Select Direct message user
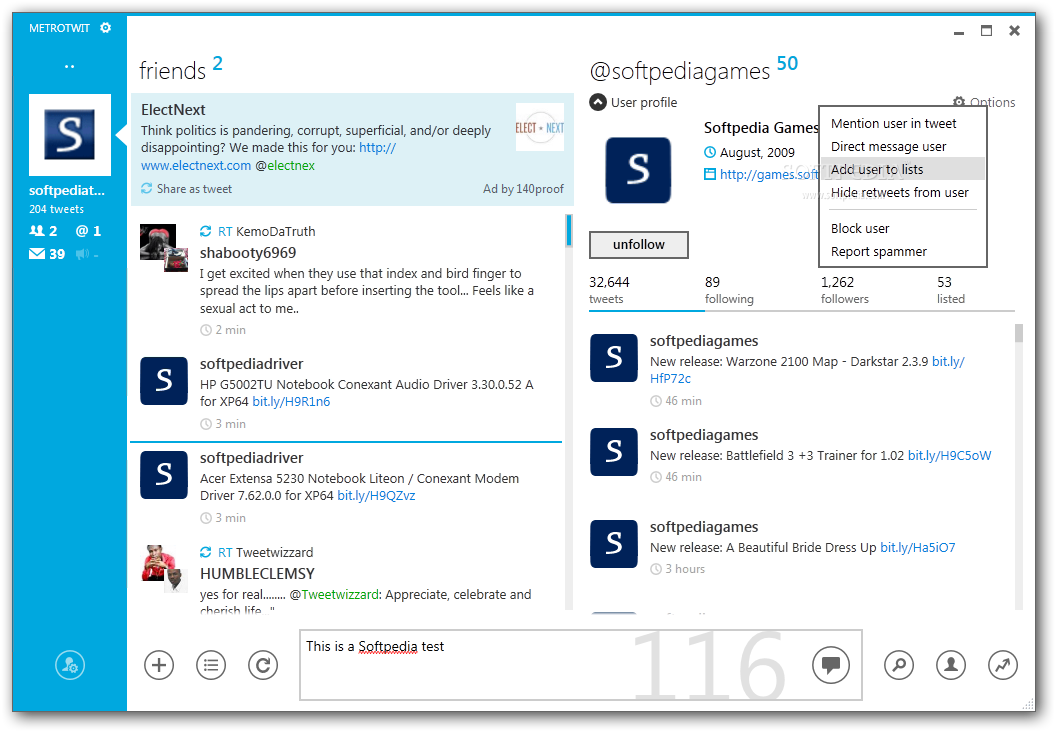Screen dimensions: 1056x732 [902, 147]
